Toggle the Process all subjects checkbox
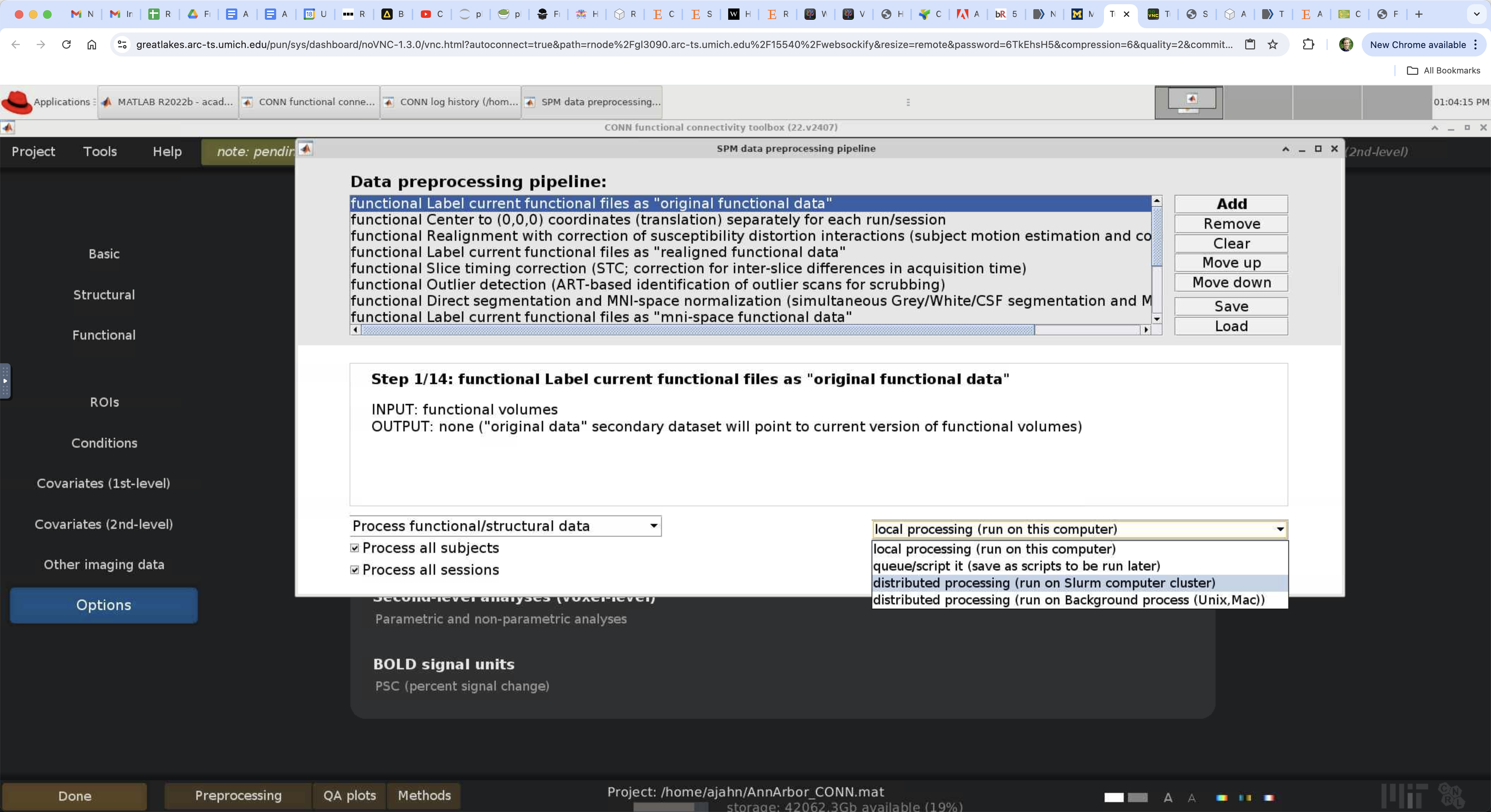Viewport: 1491px width, 812px height. [x=354, y=548]
